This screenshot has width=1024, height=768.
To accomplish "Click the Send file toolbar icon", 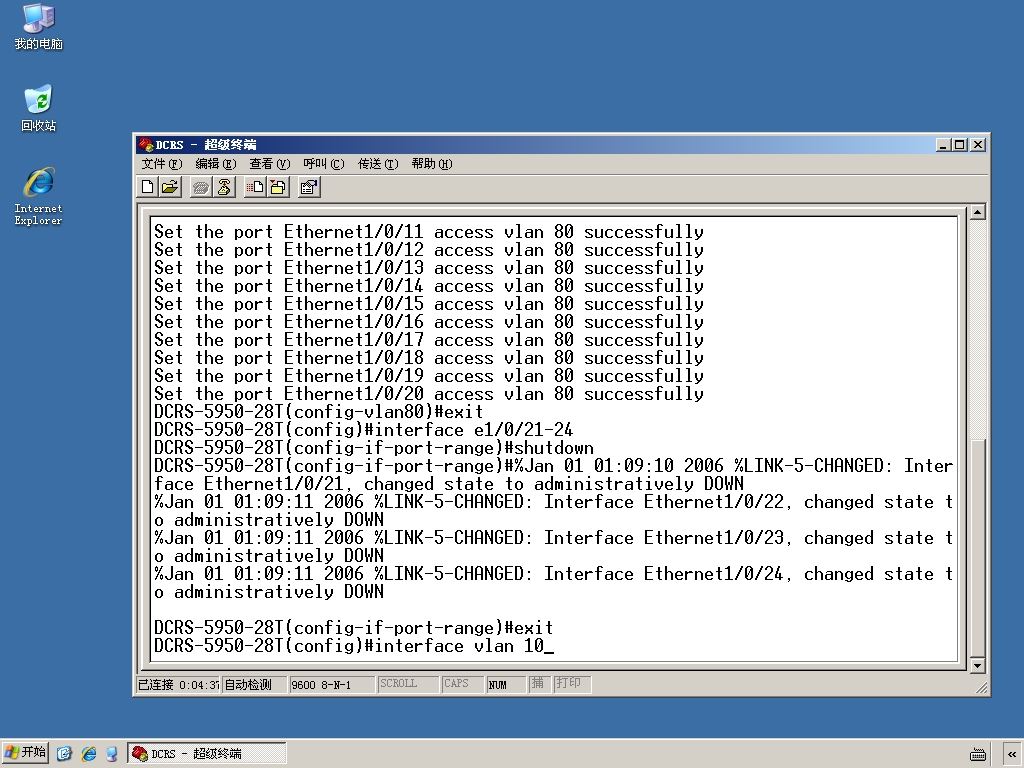I will 254,187.
